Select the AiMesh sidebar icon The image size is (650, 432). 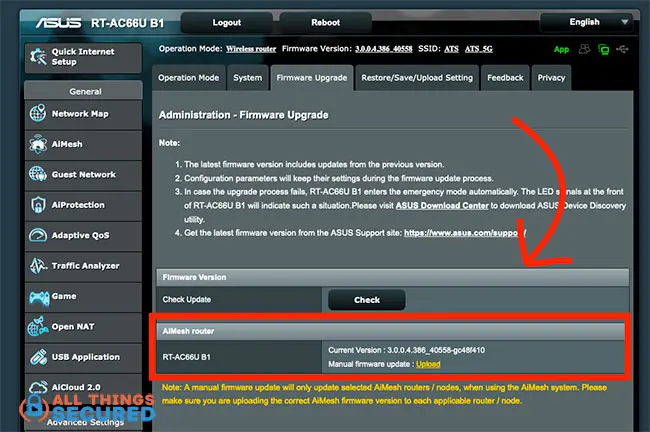(38, 144)
